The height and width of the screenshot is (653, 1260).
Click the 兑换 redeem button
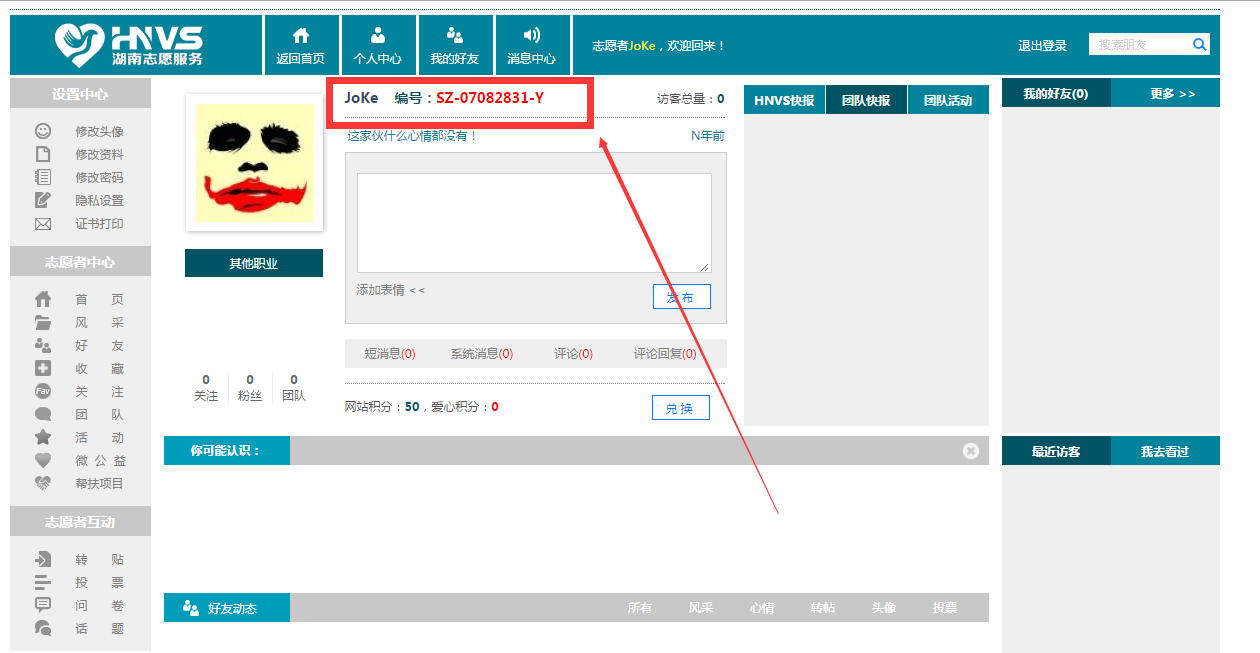680,408
